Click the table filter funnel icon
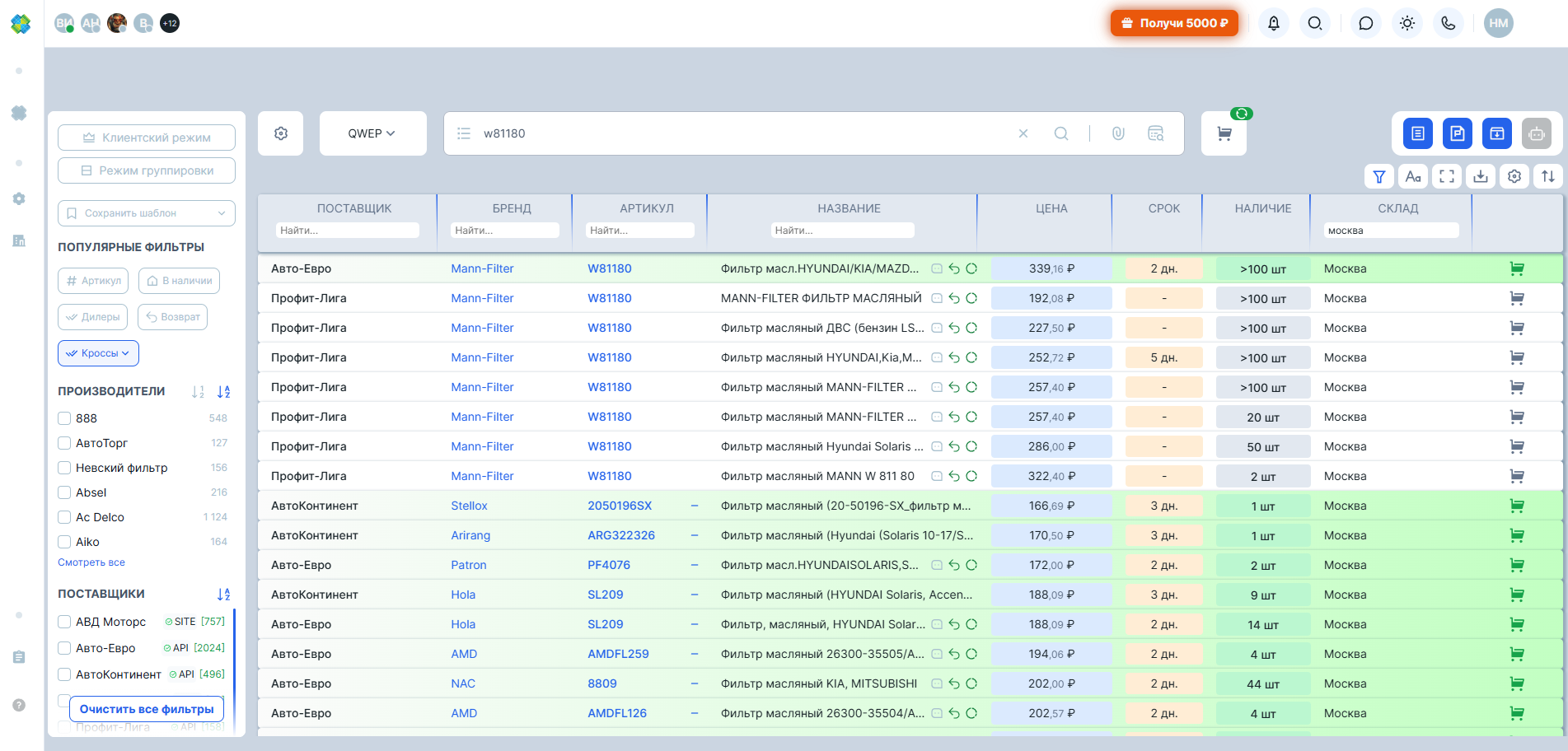 (1379, 176)
